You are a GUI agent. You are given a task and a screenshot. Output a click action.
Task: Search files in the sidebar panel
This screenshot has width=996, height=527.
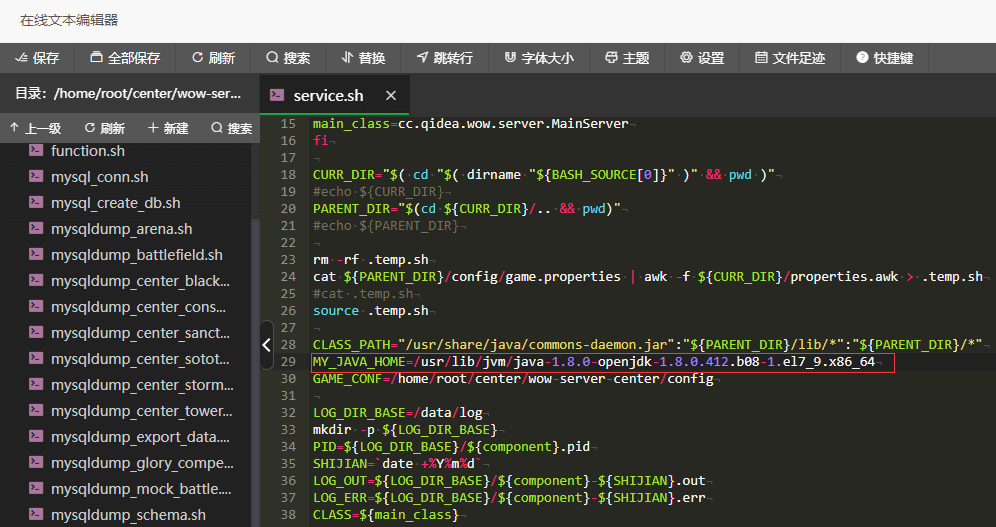pyautogui.click(x=231, y=128)
